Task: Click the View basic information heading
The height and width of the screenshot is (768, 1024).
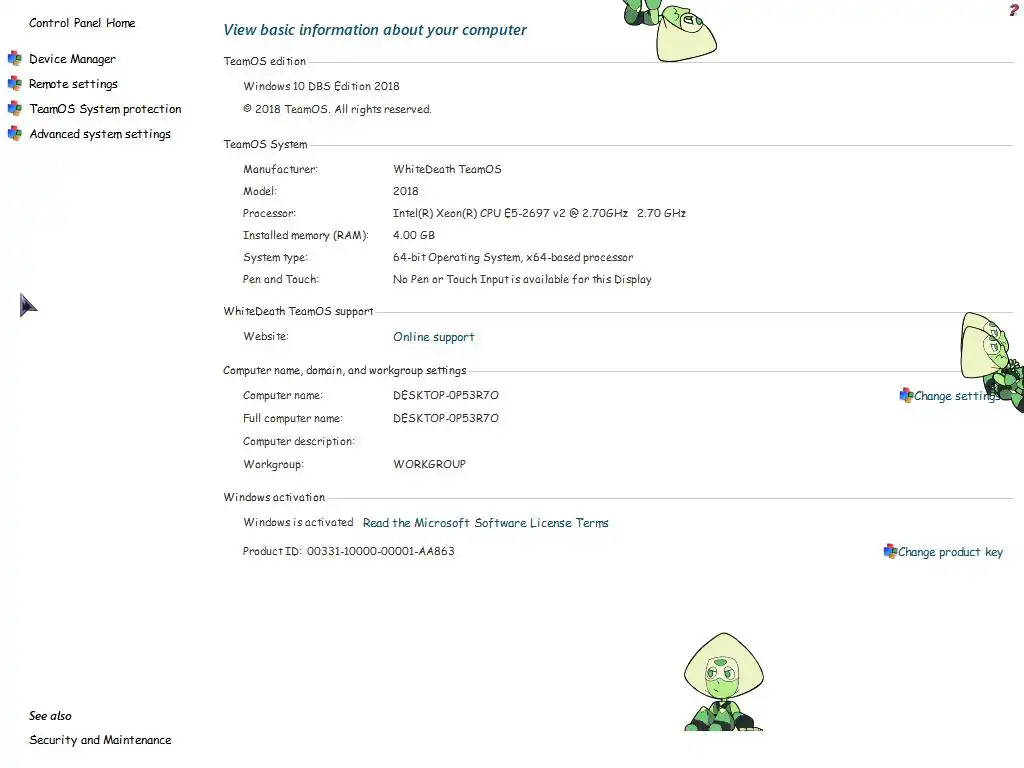Action: pyautogui.click(x=375, y=30)
